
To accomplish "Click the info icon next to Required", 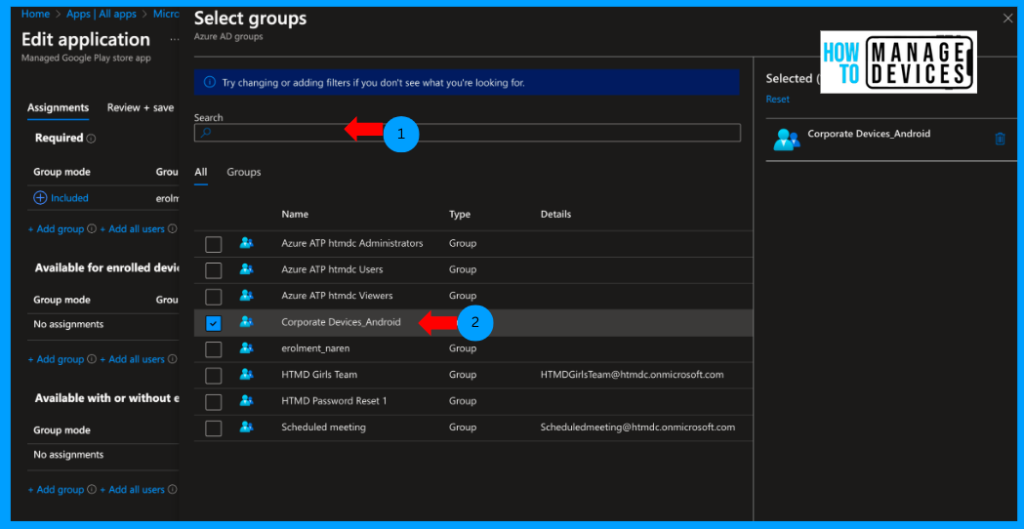I will click(91, 138).
